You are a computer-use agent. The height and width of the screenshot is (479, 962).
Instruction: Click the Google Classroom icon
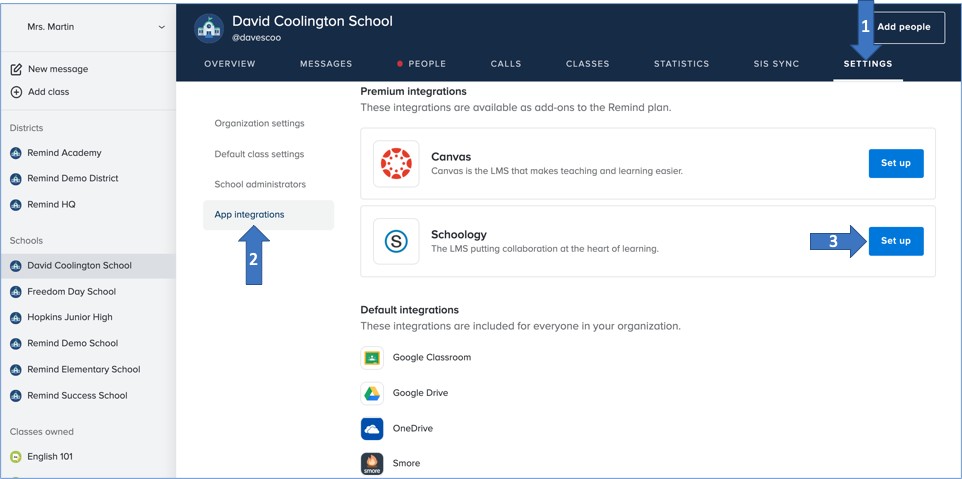point(372,358)
